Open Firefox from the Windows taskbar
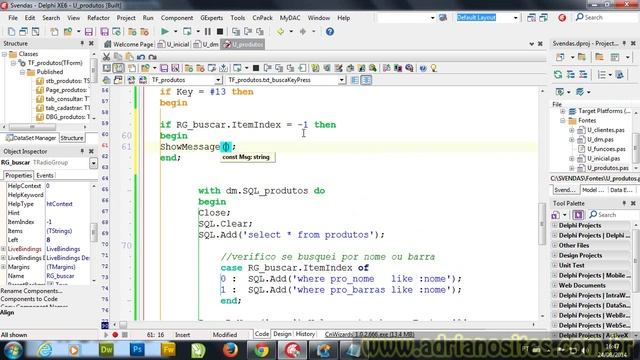 [x=230, y=350]
